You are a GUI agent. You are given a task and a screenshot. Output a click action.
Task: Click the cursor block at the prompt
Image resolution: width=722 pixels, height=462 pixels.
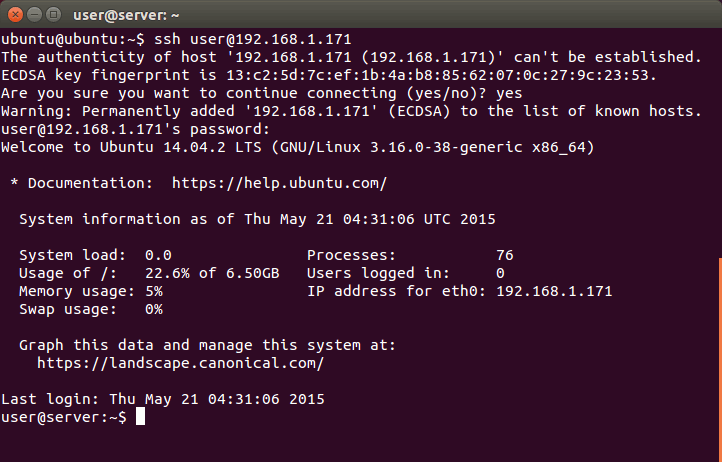(141, 417)
